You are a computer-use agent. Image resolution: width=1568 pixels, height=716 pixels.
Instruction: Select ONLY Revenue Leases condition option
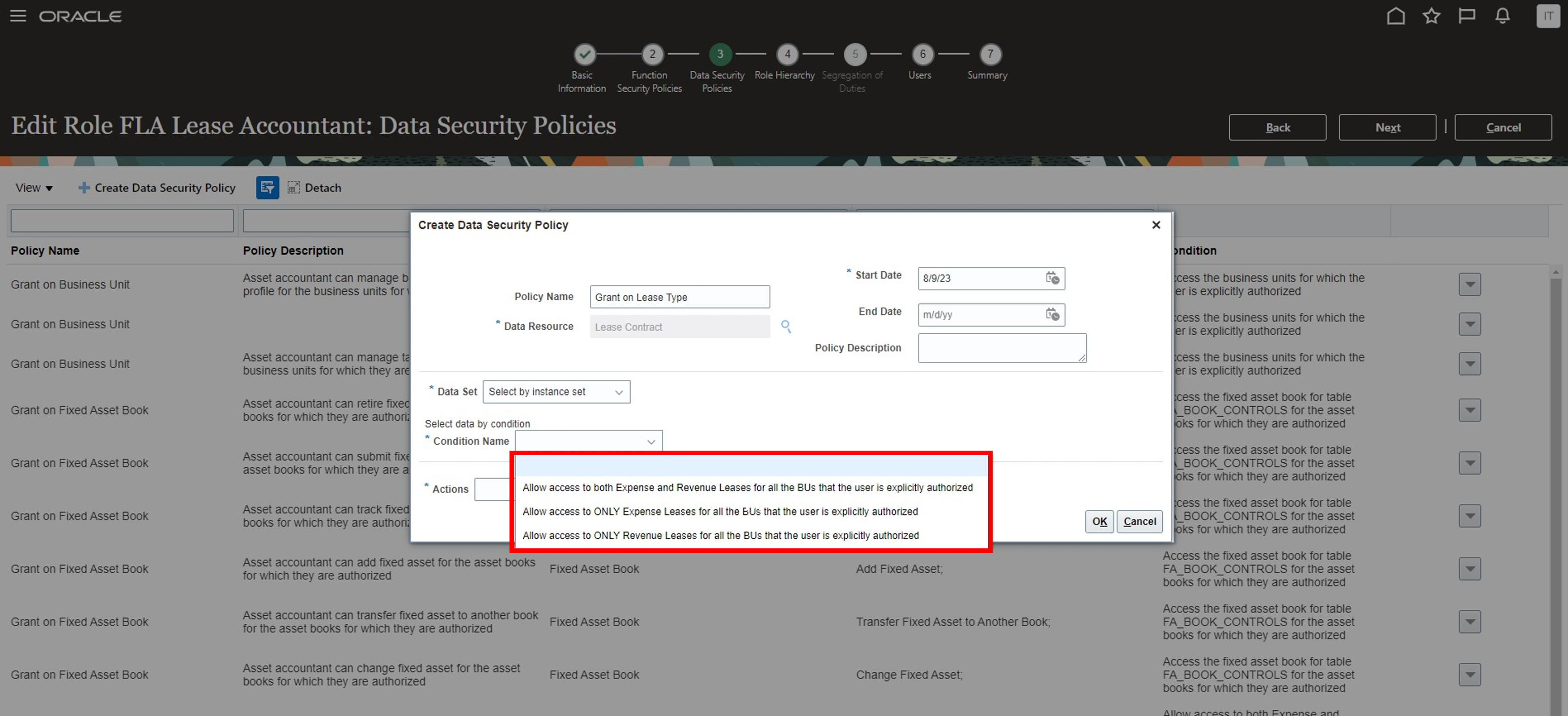coord(720,535)
